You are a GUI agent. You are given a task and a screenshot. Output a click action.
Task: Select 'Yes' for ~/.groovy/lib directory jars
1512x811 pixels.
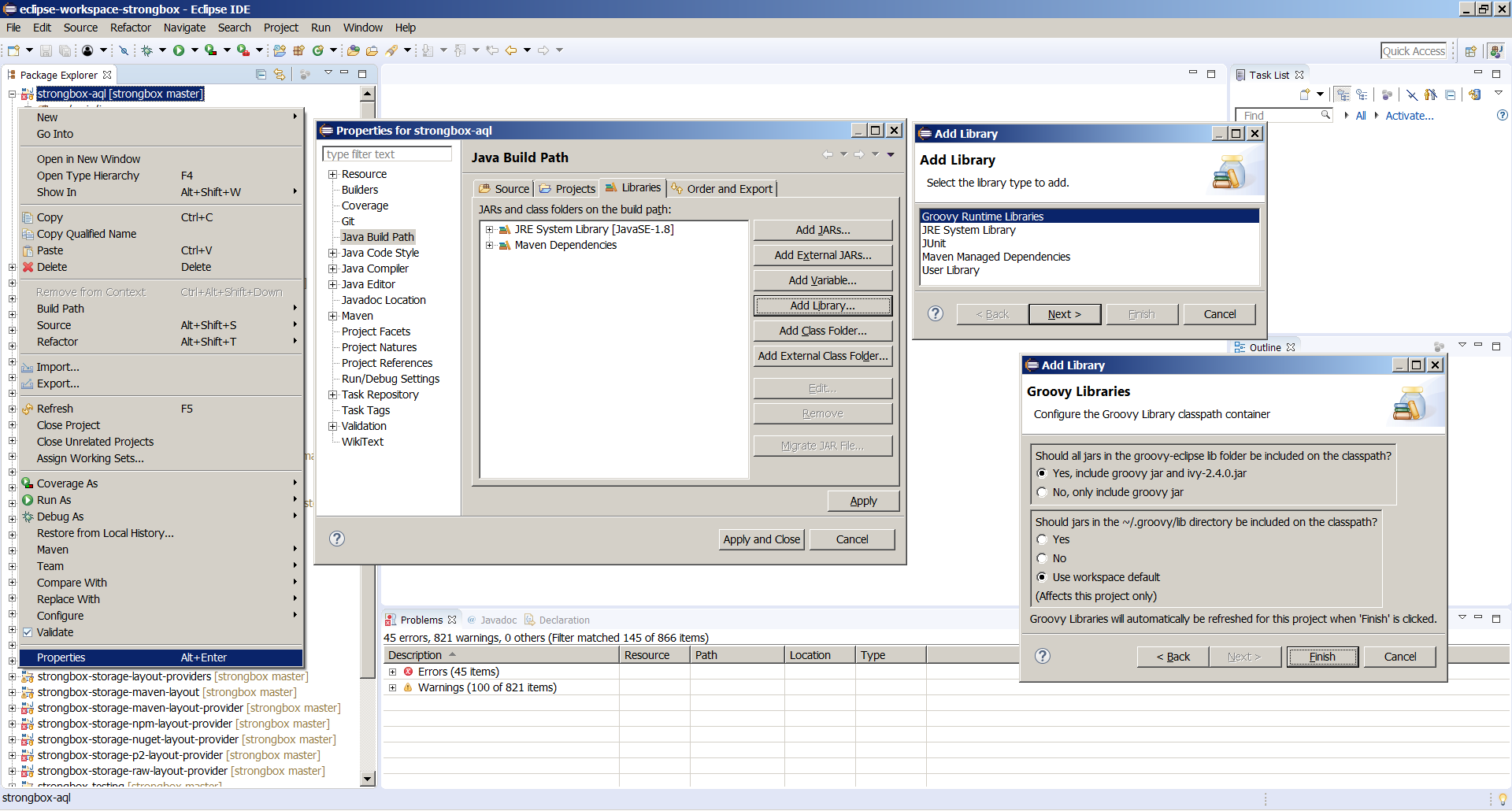tap(1042, 539)
